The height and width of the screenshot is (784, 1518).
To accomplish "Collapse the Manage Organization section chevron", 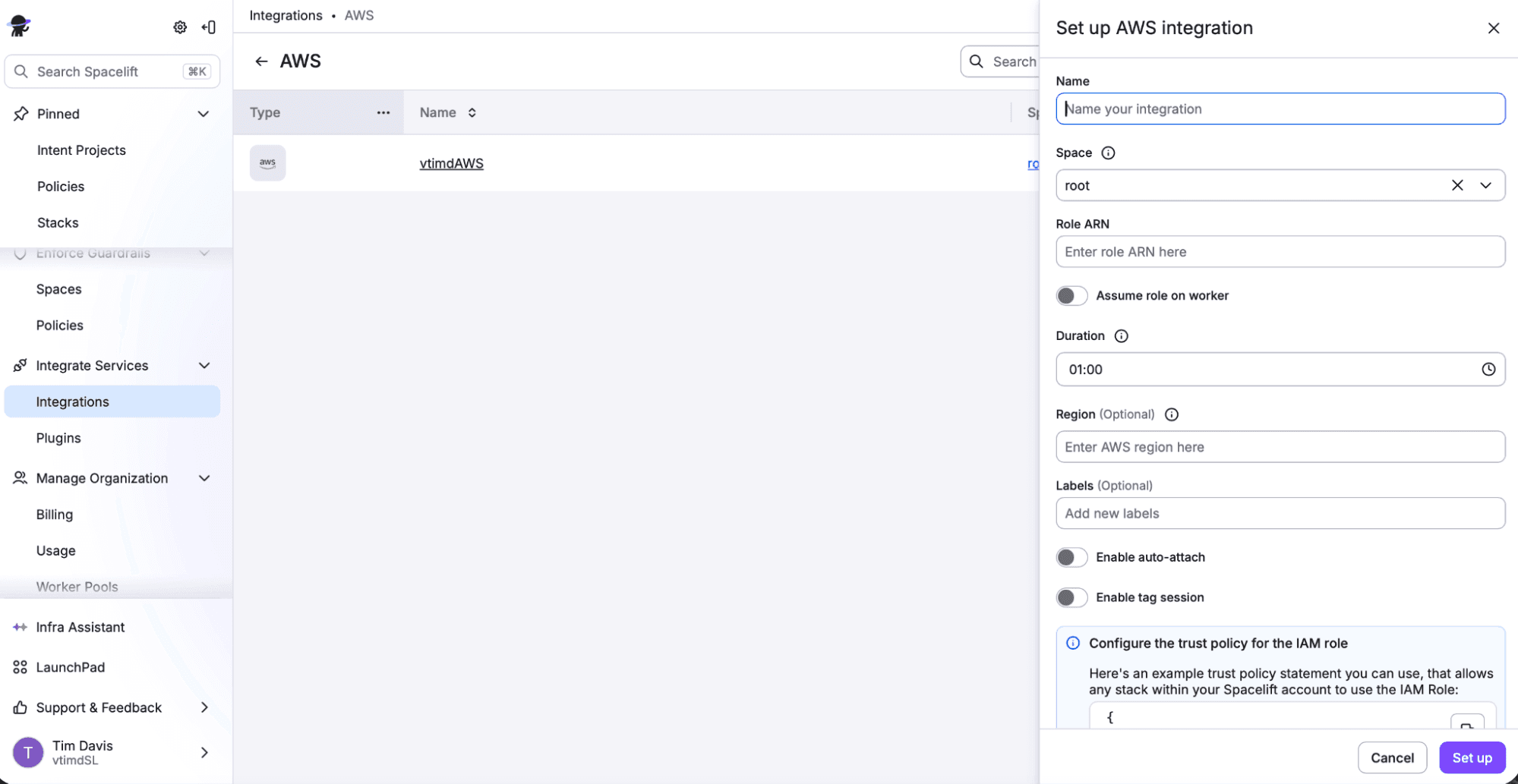I will [x=204, y=478].
